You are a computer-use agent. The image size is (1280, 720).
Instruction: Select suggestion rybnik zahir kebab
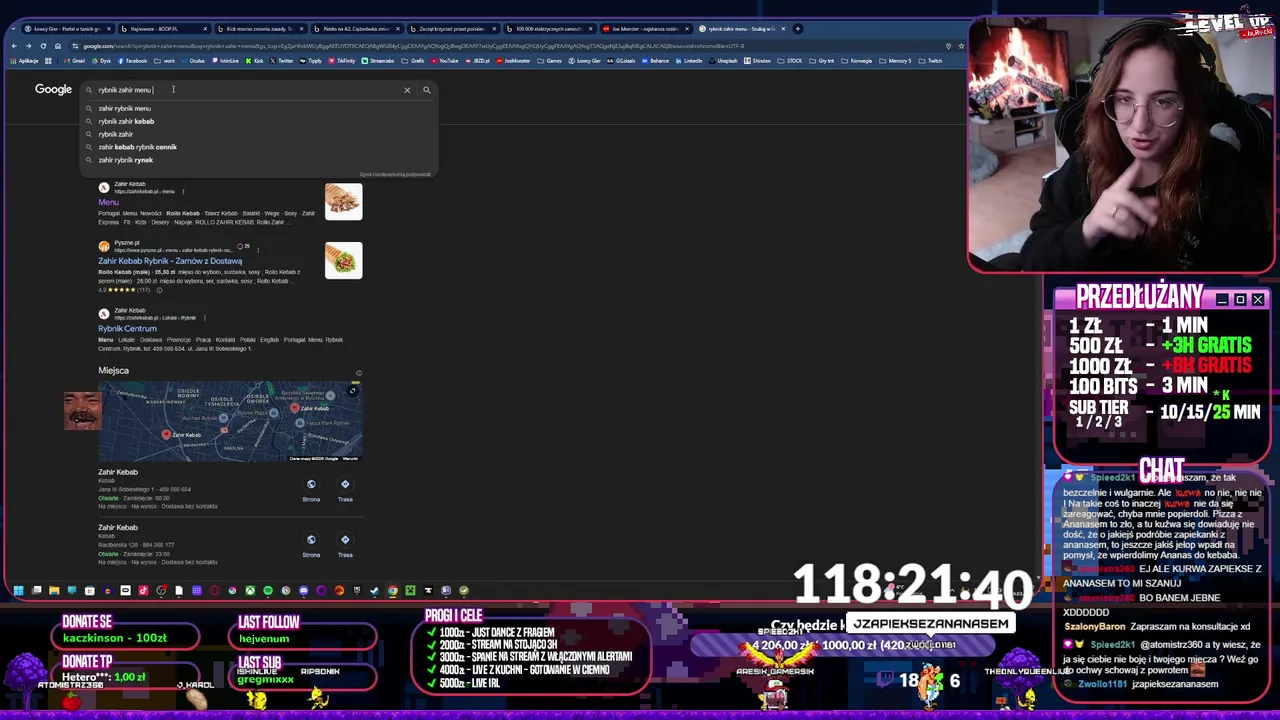(x=259, y=121)
